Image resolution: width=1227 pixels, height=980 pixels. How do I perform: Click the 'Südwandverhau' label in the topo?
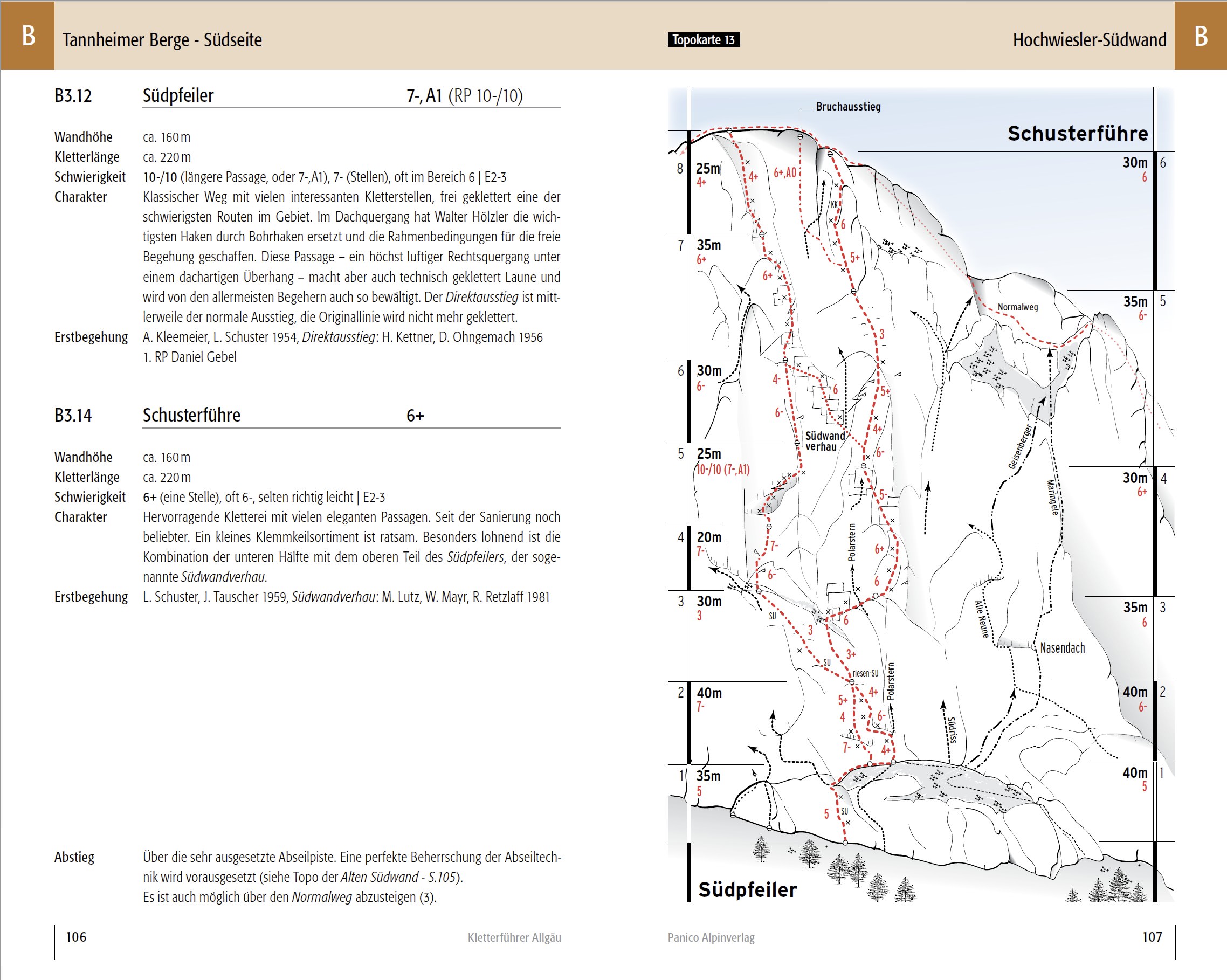825,441
